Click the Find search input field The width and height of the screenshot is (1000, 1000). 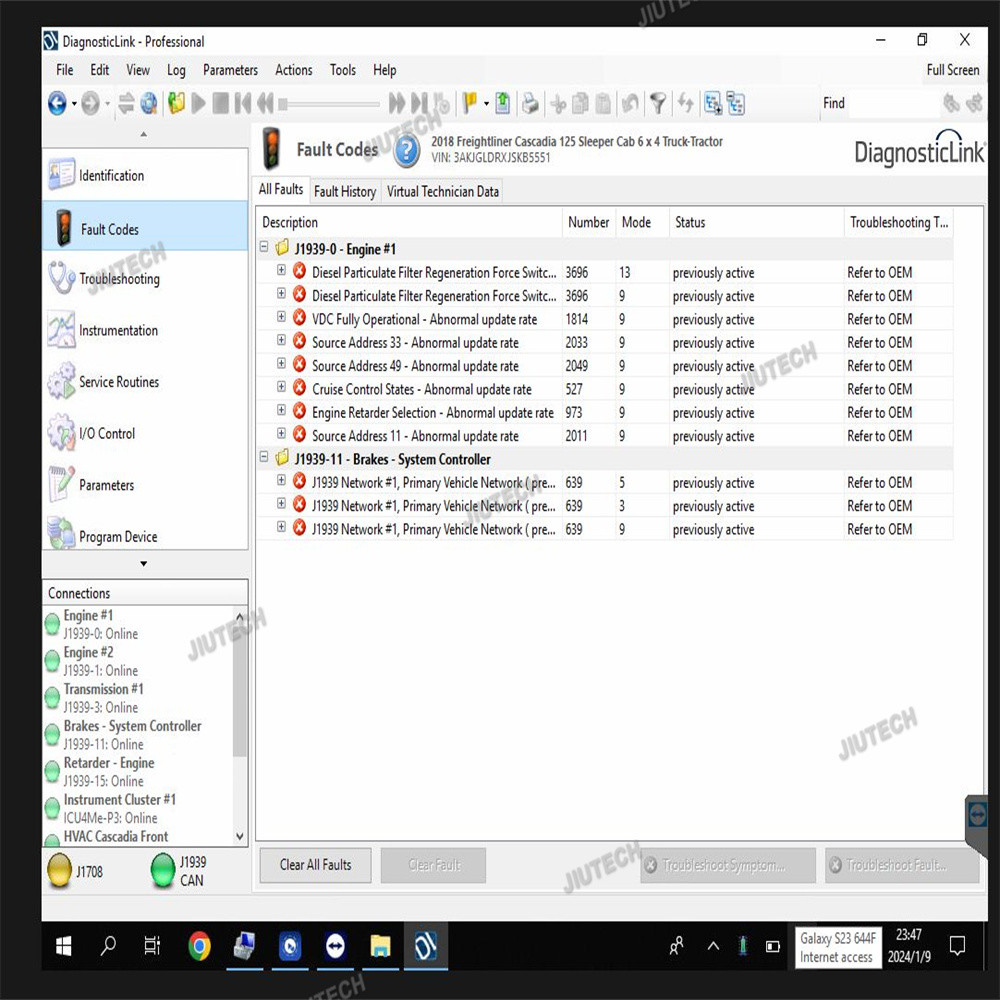pos(892,103)
